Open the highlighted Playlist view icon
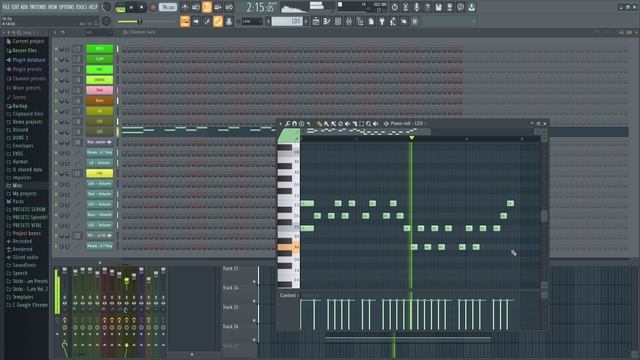The width and height of the screenshot is (640, 360). [185, 21]
